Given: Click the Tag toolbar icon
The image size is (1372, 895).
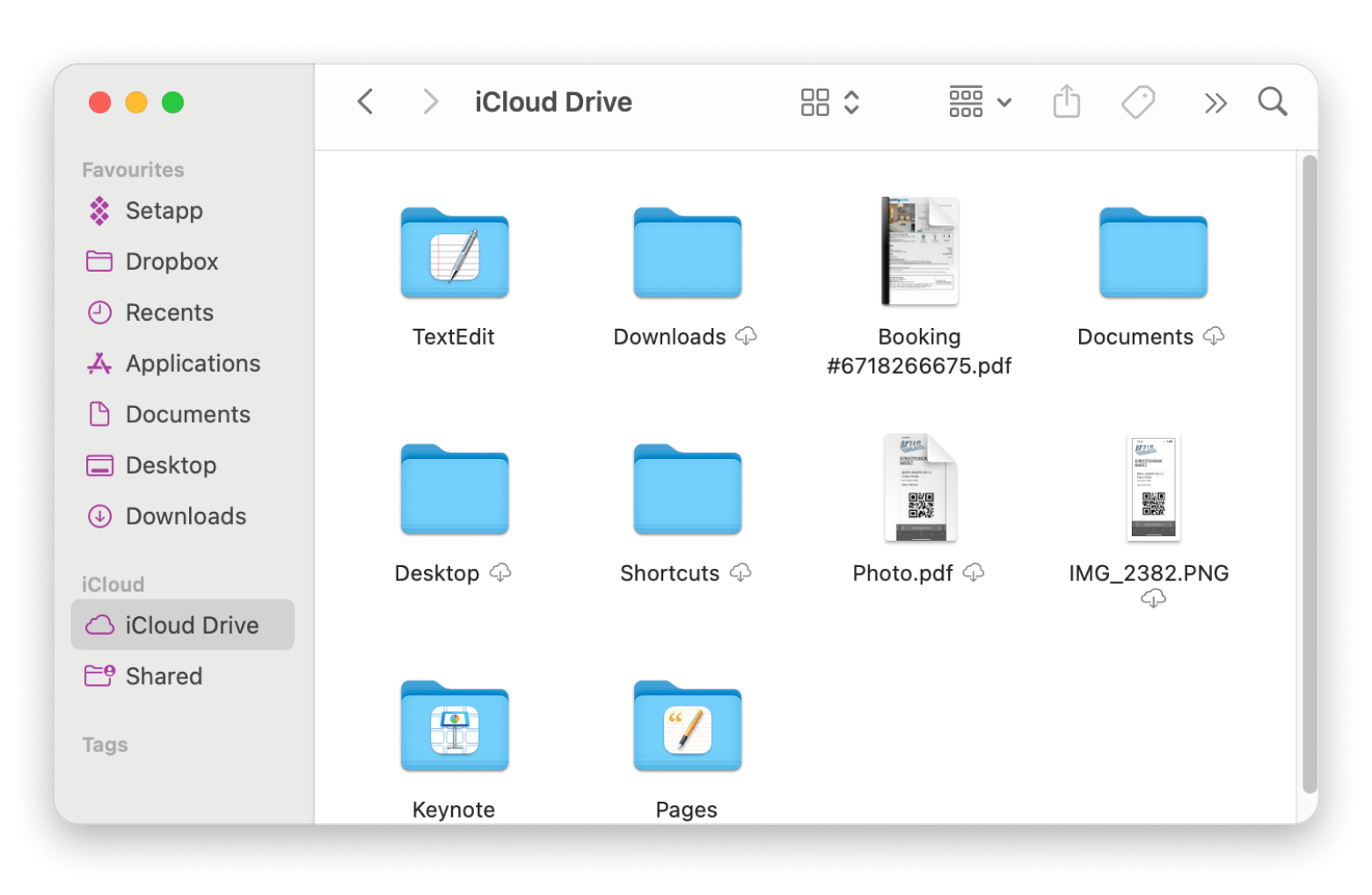Looking at the screenshot, I should click(1137, 102).
